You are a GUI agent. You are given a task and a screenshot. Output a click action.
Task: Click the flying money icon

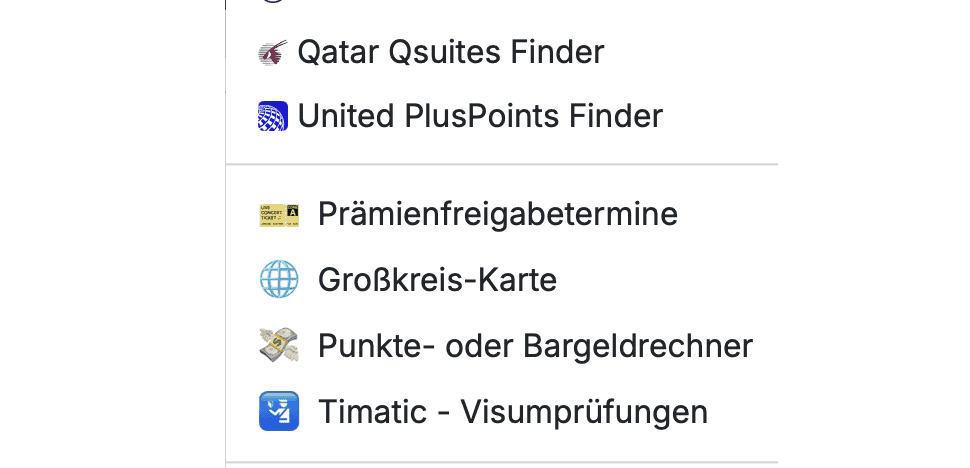(278, 346)
